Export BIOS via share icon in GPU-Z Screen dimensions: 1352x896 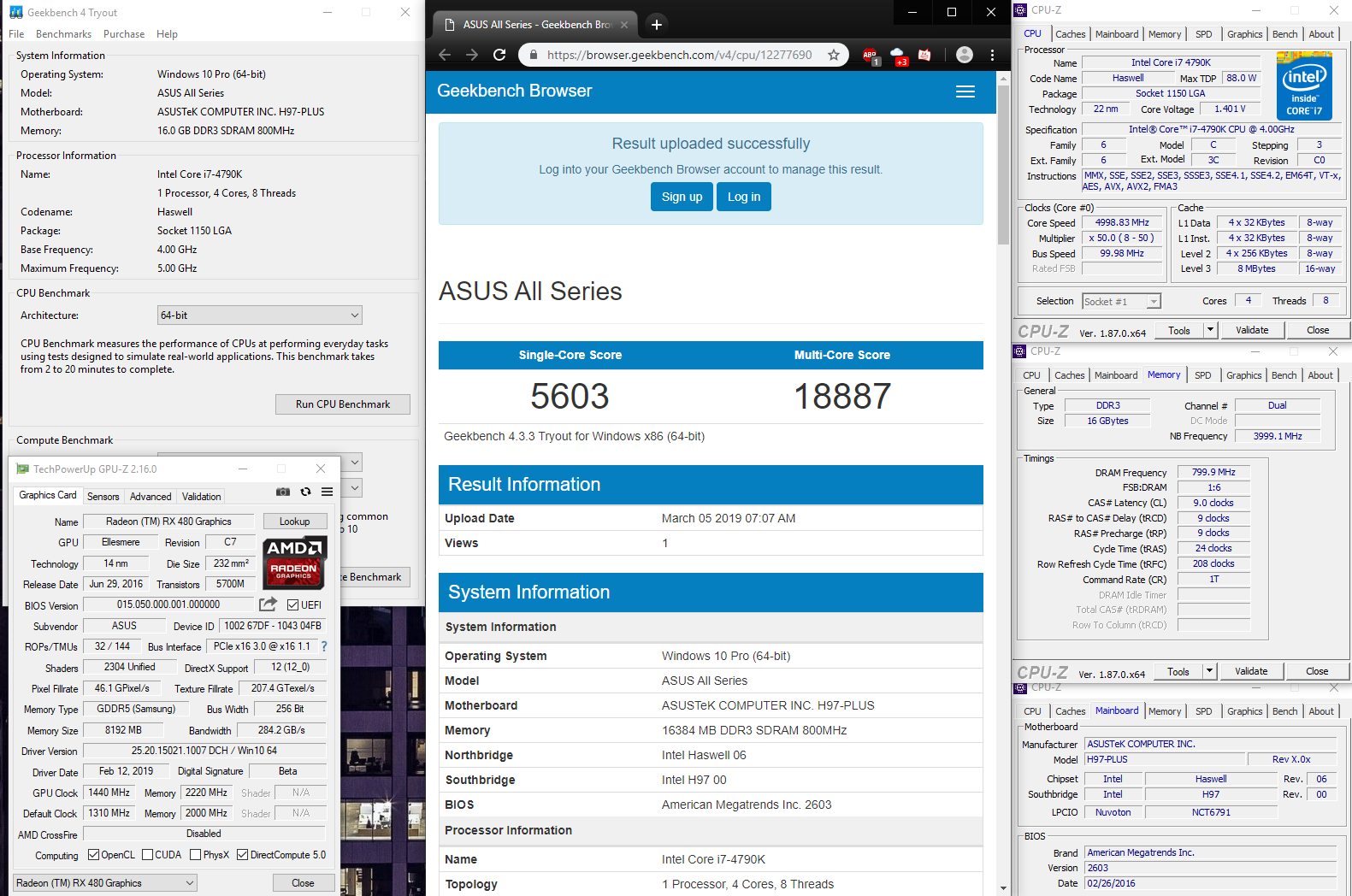(269, 604)
